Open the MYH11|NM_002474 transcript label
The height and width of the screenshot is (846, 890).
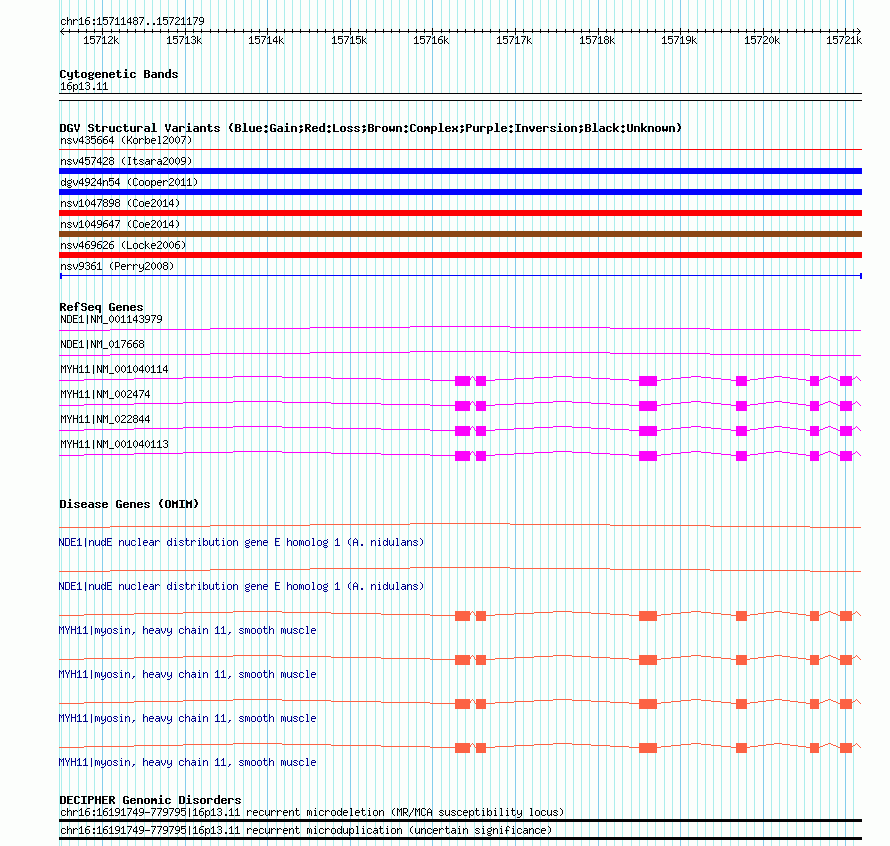pyautogui.click(x=105, y=394)
